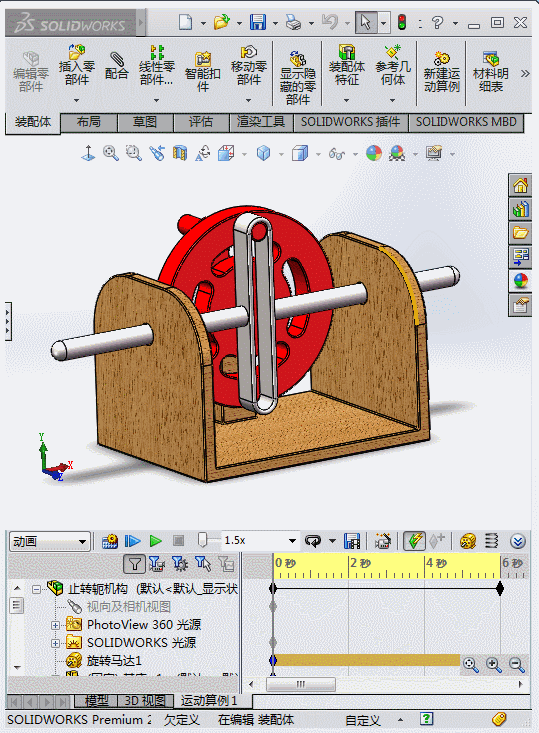Viewport: 539px width, 733px height.
Task: Switch to the 3D 视图 bottom tab
Action: tap(145, 700)
